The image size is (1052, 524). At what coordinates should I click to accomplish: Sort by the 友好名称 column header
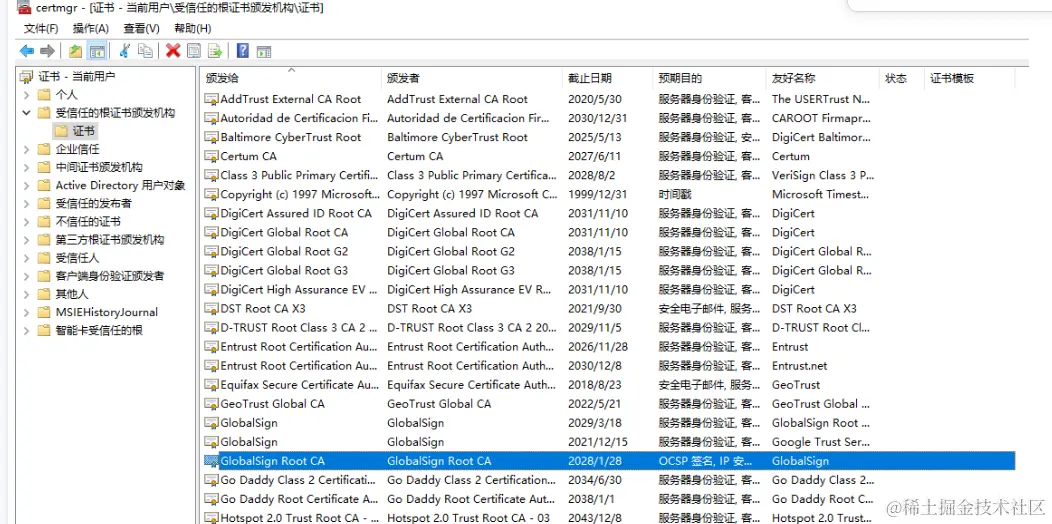[x=823, y=78]
